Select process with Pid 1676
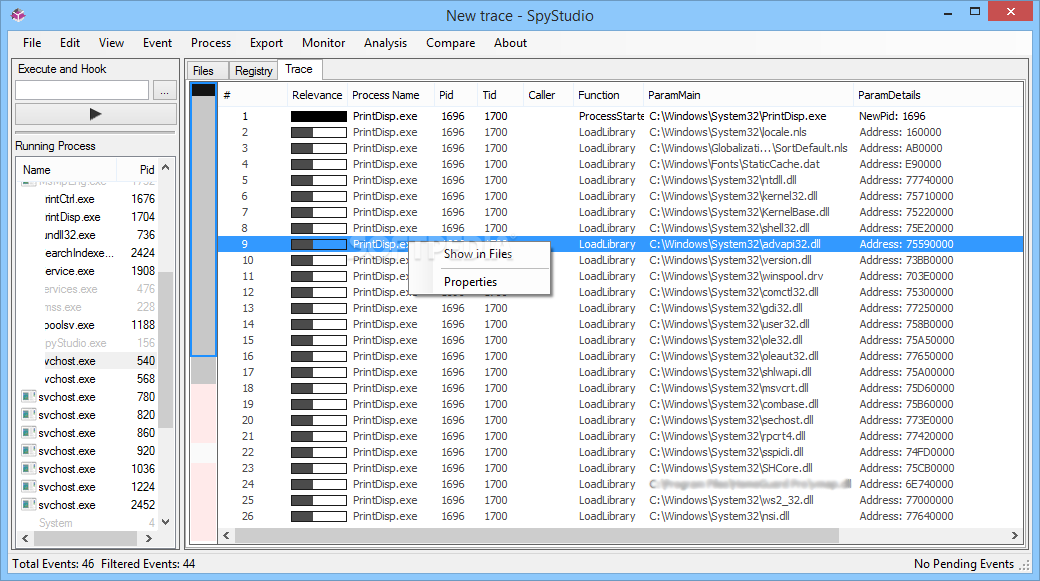This screenshot has width=1040, height=581. pyautogui.click(x=88, y=199)
